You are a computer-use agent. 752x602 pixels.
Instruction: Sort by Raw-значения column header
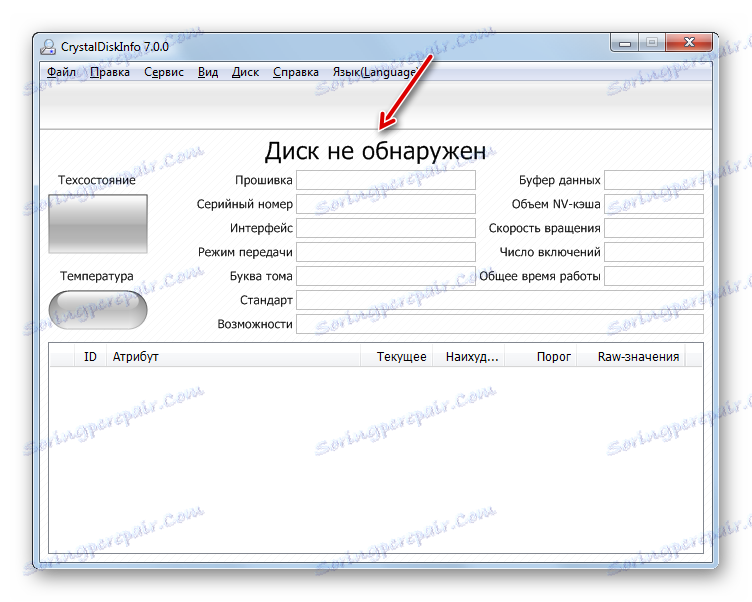(631, 356)
